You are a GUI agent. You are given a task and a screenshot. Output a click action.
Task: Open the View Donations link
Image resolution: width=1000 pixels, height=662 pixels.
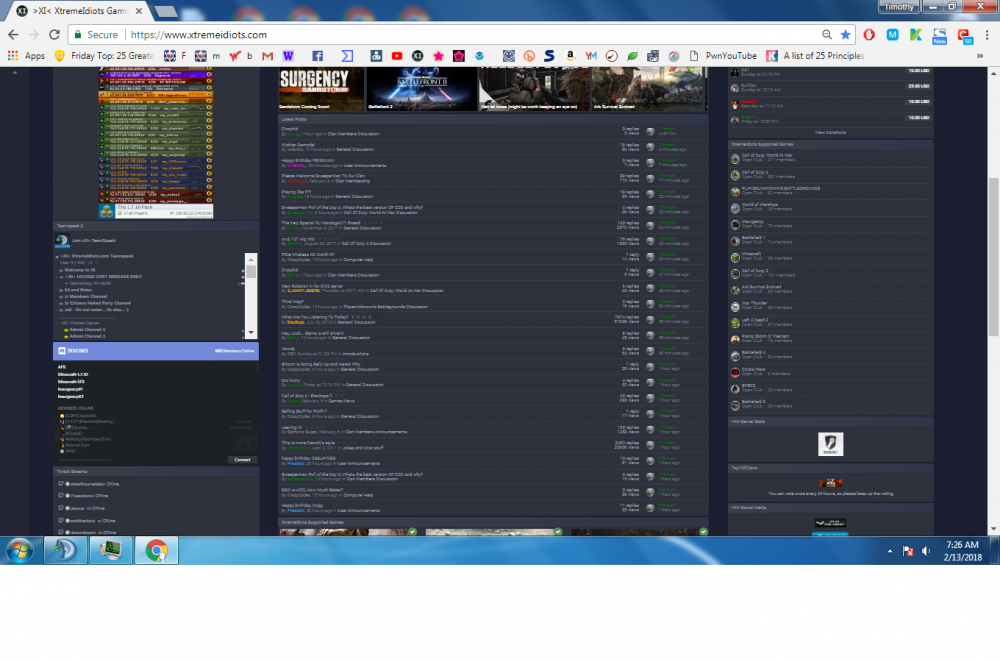pos(831,131)
